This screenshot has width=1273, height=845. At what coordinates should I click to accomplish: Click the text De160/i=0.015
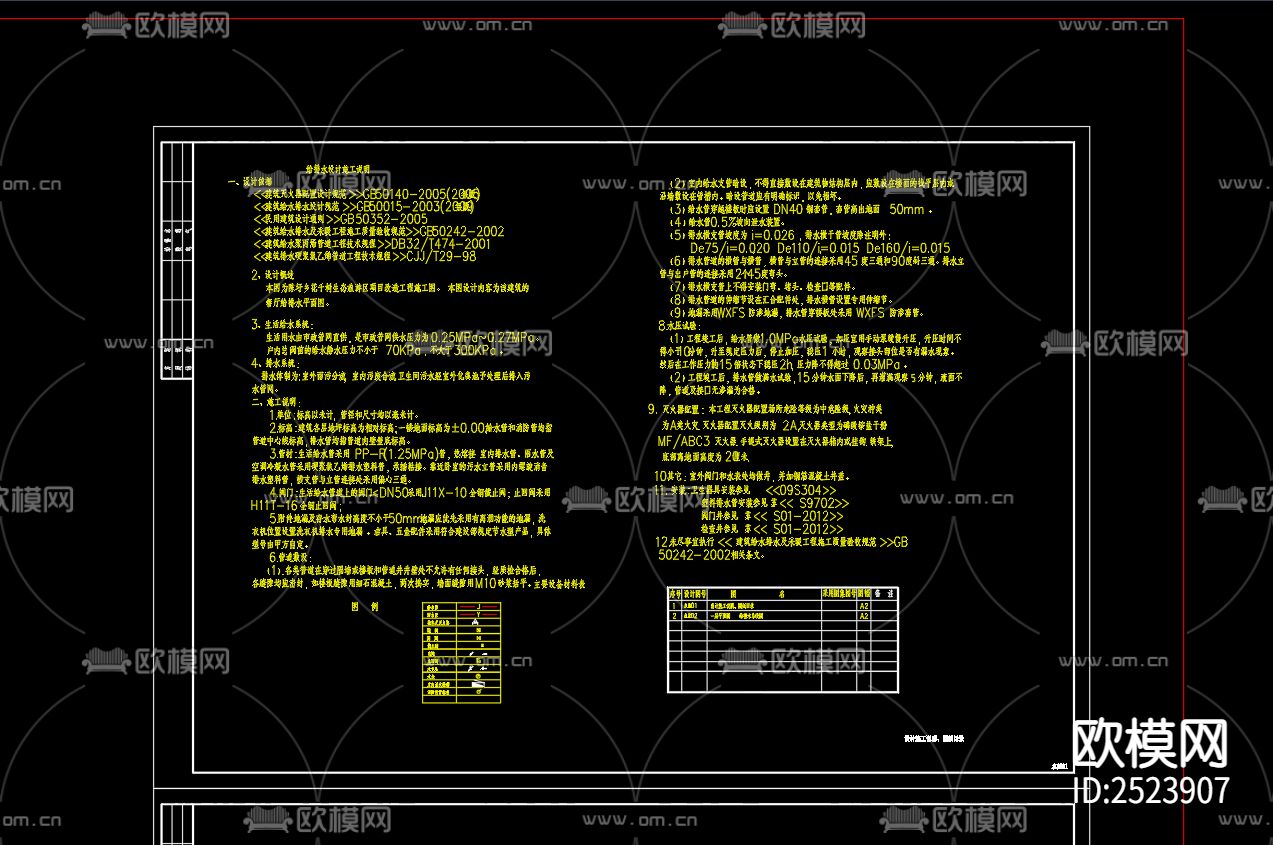click(908, 248)
